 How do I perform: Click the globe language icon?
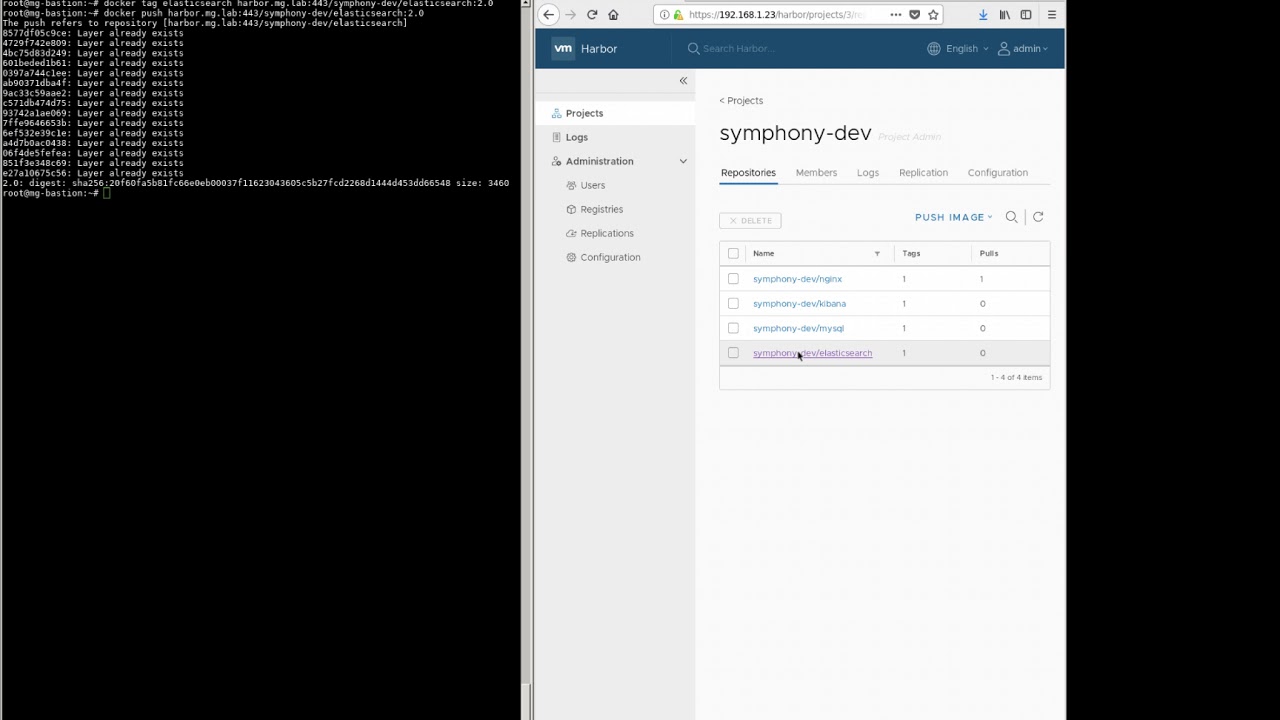[x=934, y=48]
